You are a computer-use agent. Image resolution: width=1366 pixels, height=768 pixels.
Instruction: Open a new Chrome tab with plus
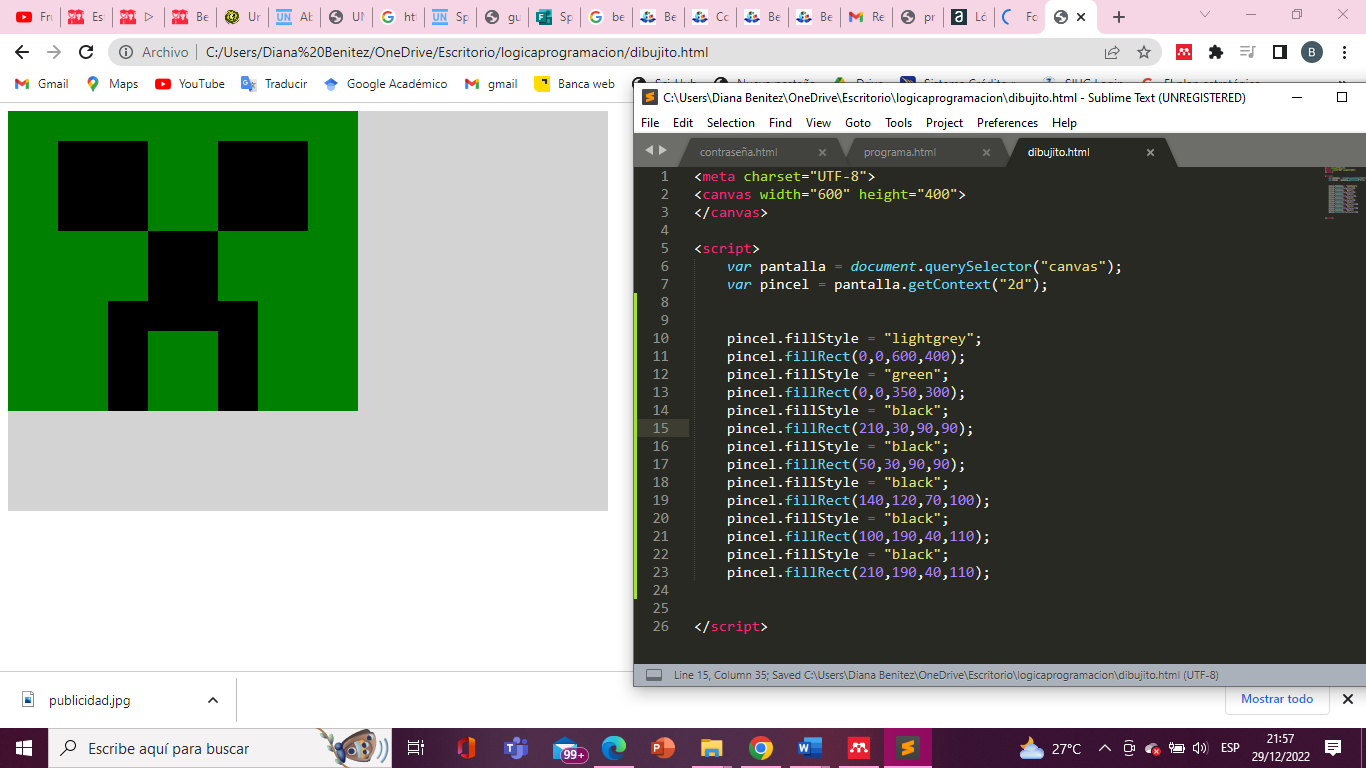click(x=1119, y=17)
